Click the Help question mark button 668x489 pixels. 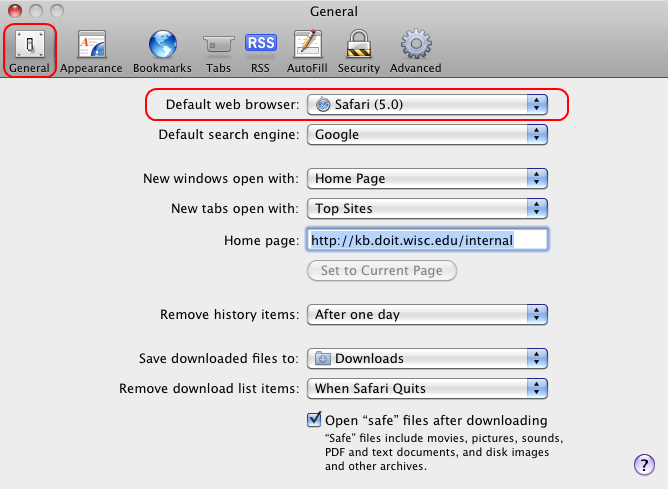tap(644, 464)
